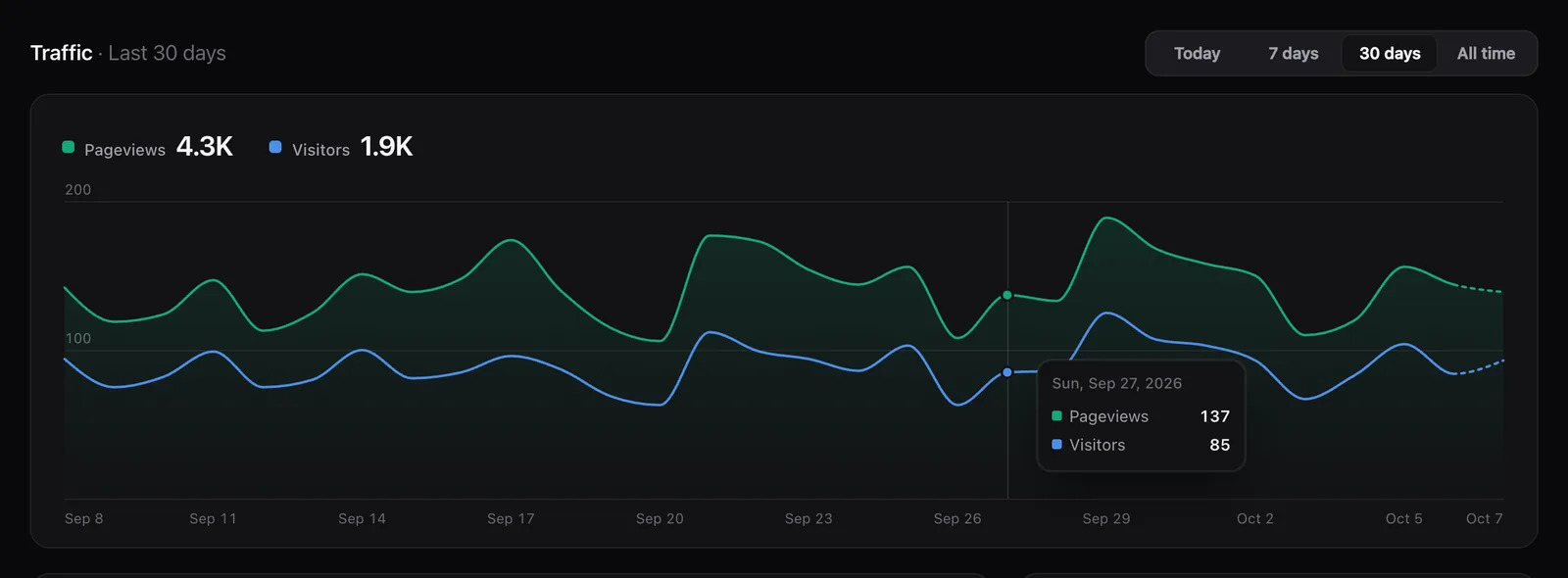Click the 1.9K visitors total

pos(386,146)
